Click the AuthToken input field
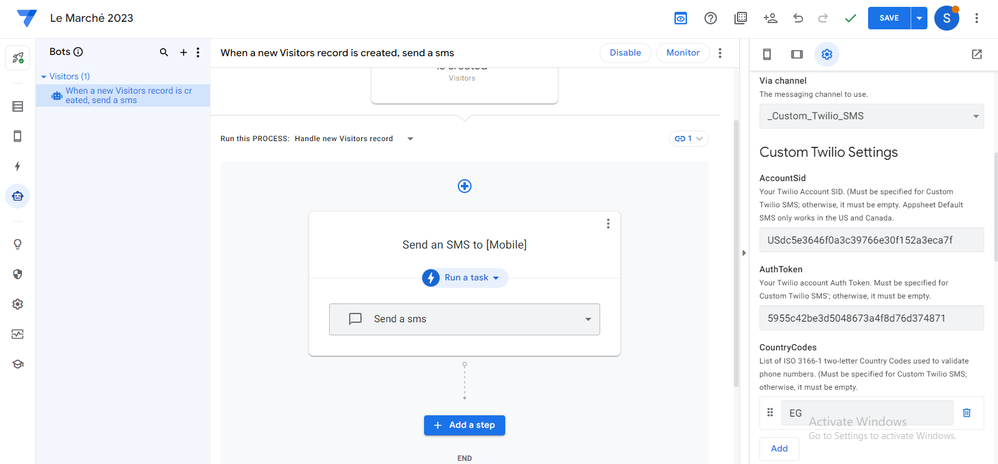This screenshot has width=998, height=464. pos(871,318)
